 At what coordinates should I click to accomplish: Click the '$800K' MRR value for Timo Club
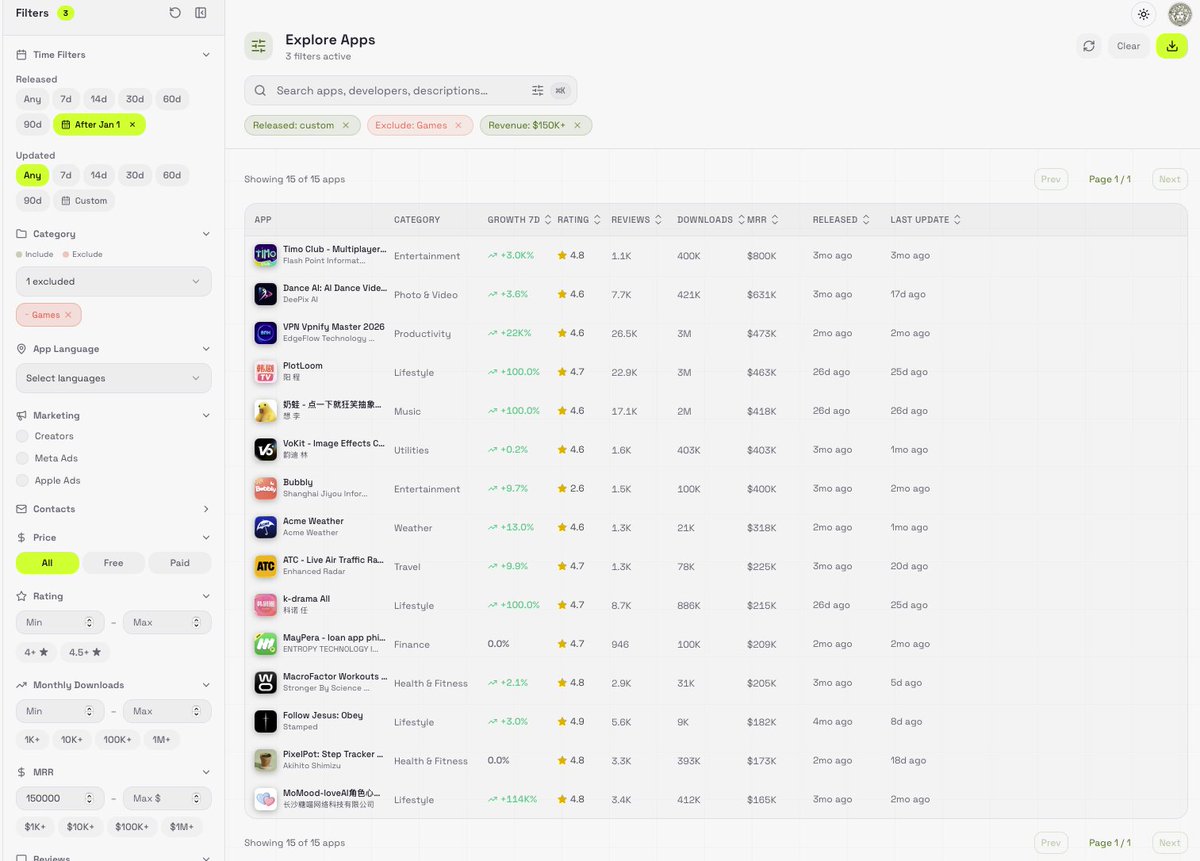coord(761,256)
